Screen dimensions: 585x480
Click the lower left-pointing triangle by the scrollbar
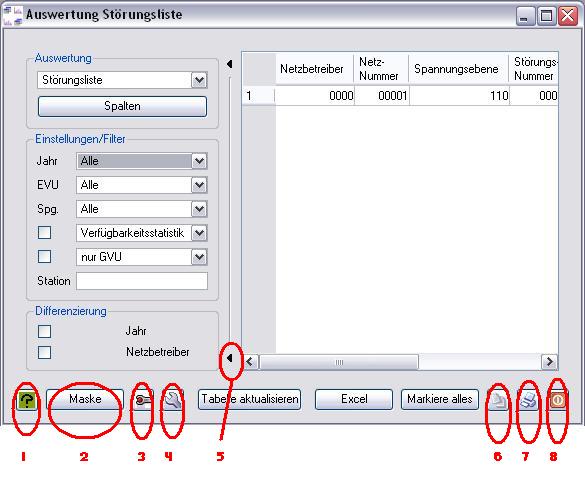pos(229,358)
